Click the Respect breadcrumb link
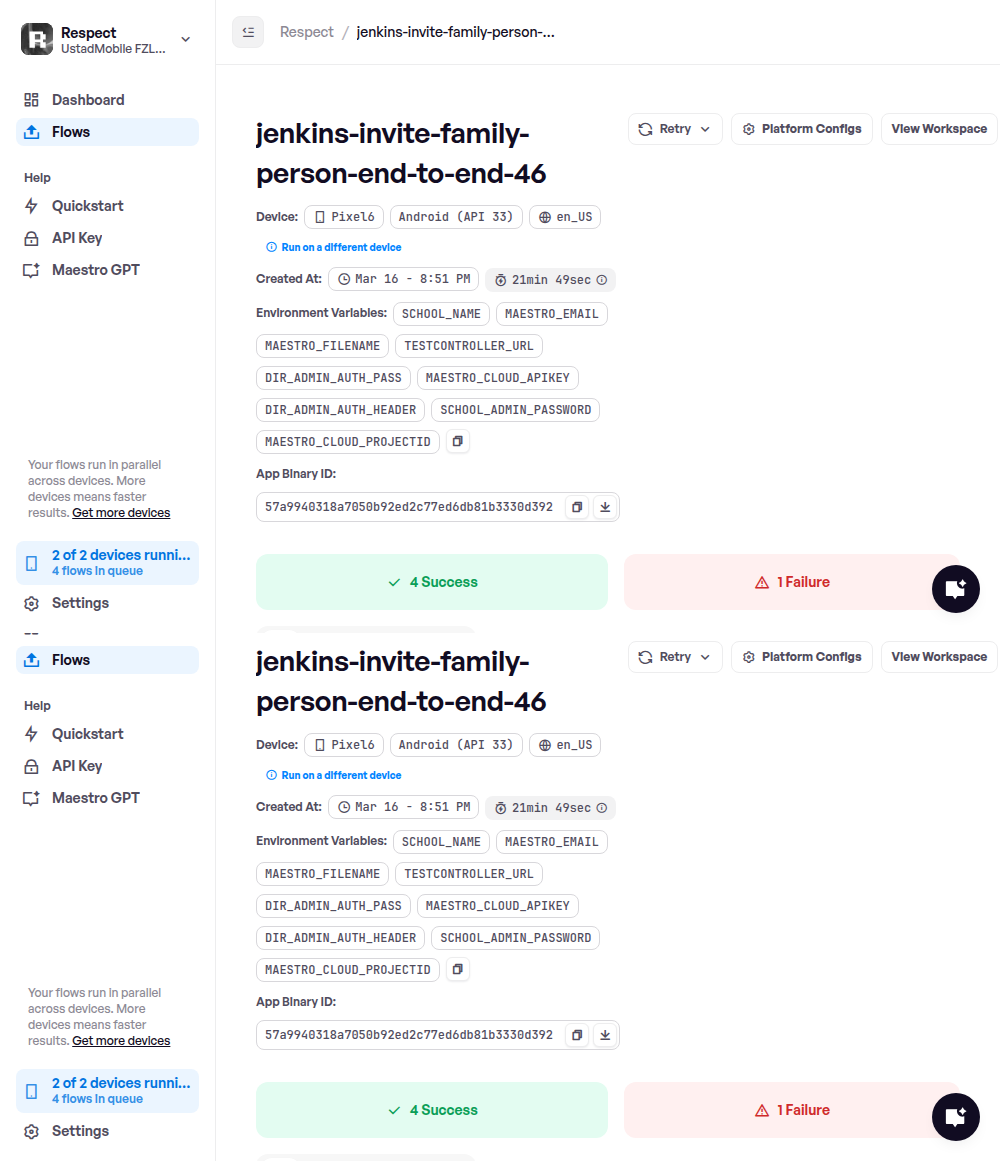This screenshot has height=1161, width=1000. 307,32
